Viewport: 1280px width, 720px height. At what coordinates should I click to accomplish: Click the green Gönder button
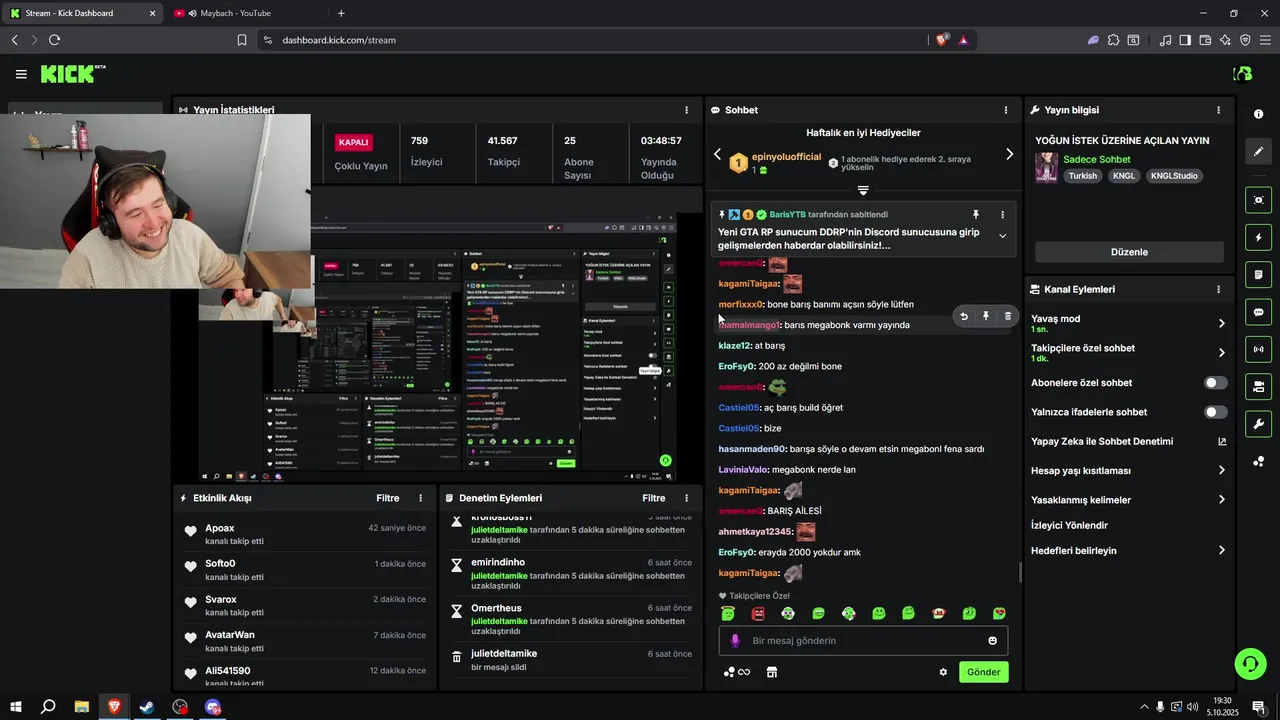[983, 672]
